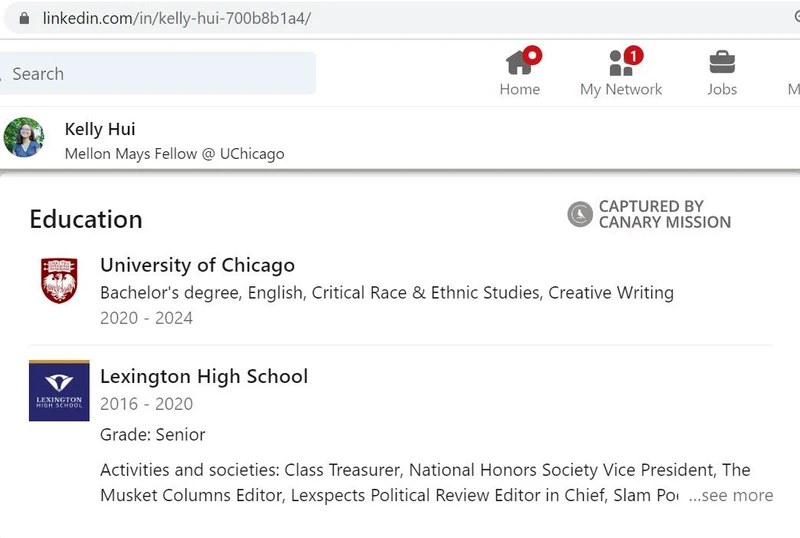Expand activities with ...see more
Screen dimensions: 800x538
point(731,495)
